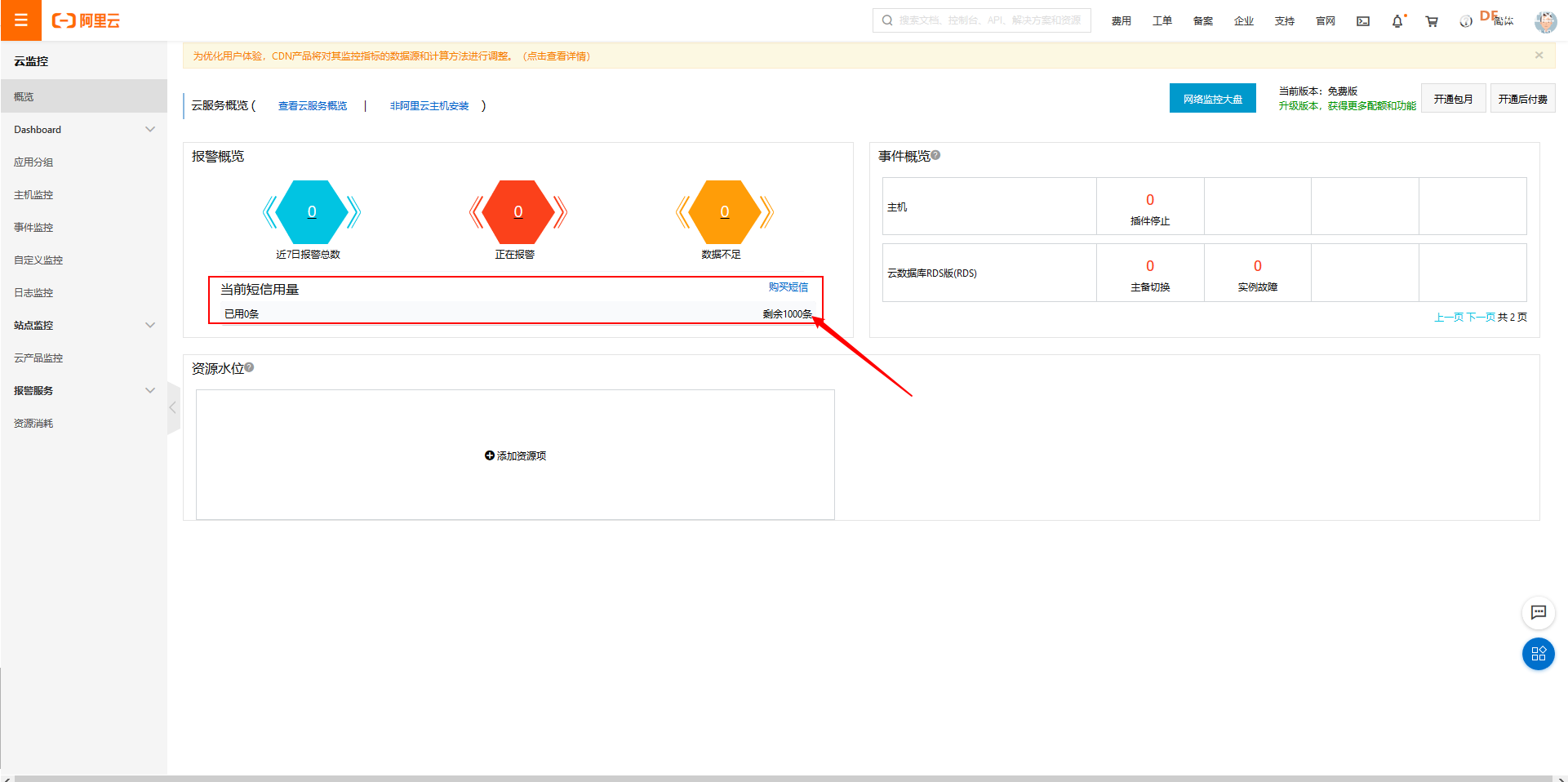The image size is (1568, 782).
Task: Click help icon beside 事件概览
Action: click(x=935, y=155)
